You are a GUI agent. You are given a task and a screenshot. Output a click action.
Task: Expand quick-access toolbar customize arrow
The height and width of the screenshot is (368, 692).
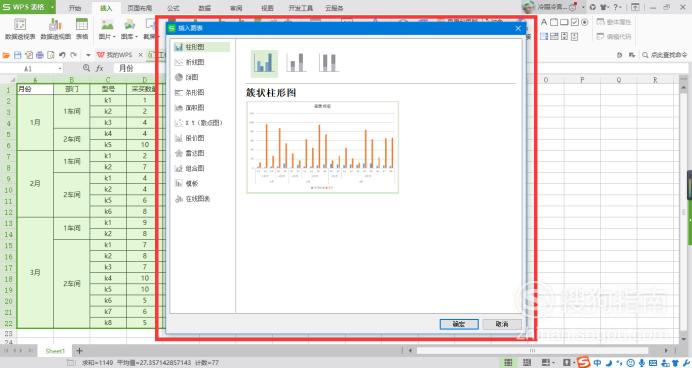pos(88,55)
